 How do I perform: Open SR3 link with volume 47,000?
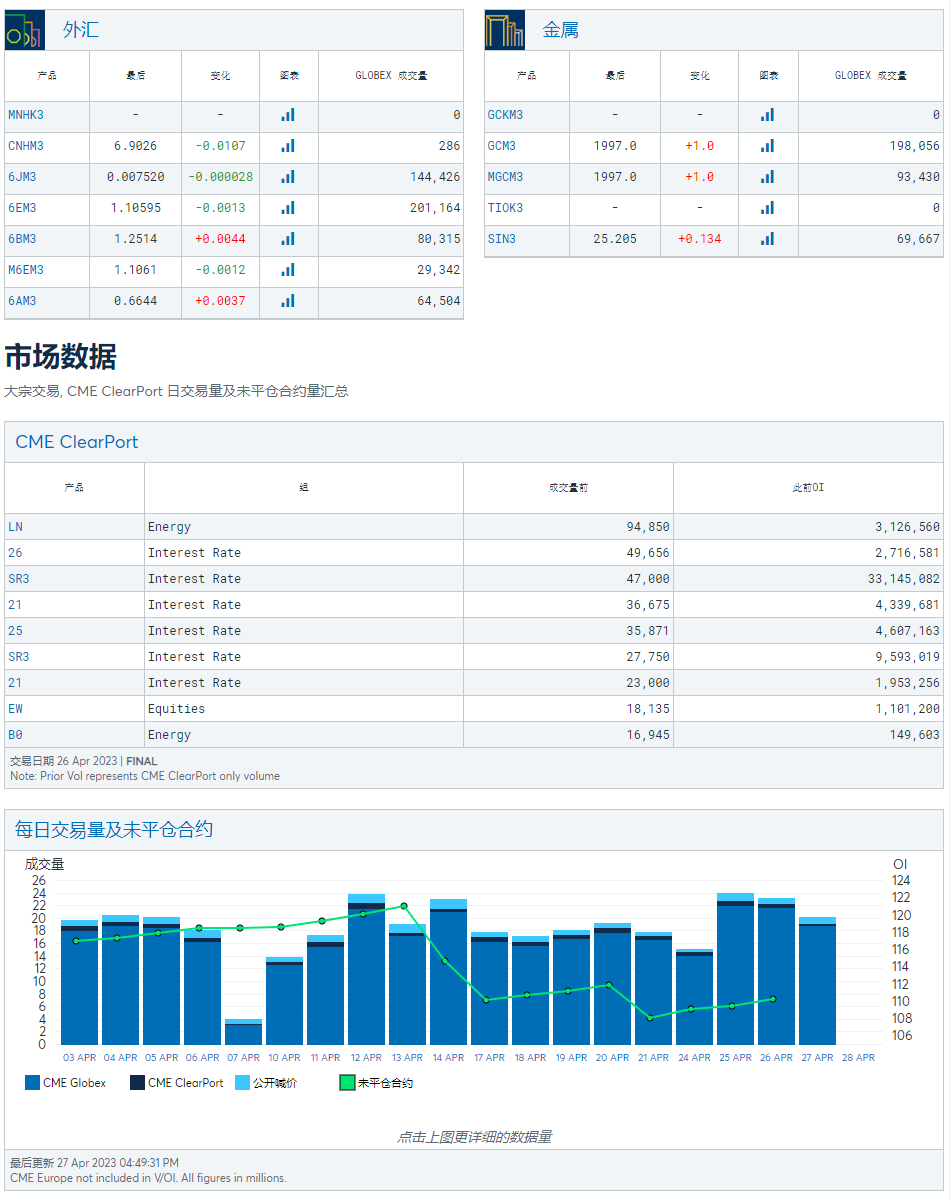(x=19, y=579)
